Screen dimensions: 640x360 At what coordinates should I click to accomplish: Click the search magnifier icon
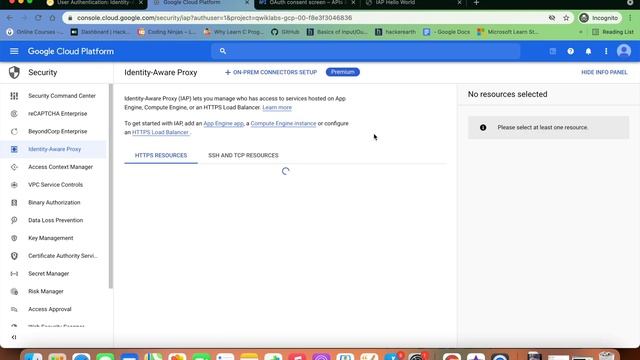tap(222, 51)
